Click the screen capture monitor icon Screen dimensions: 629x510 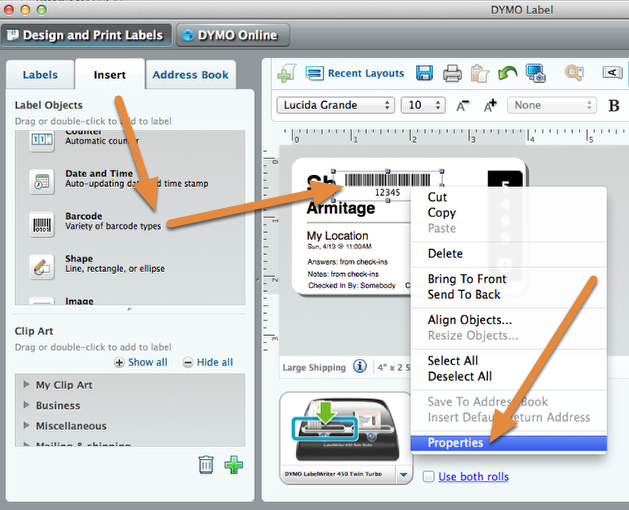click(536, 73)
